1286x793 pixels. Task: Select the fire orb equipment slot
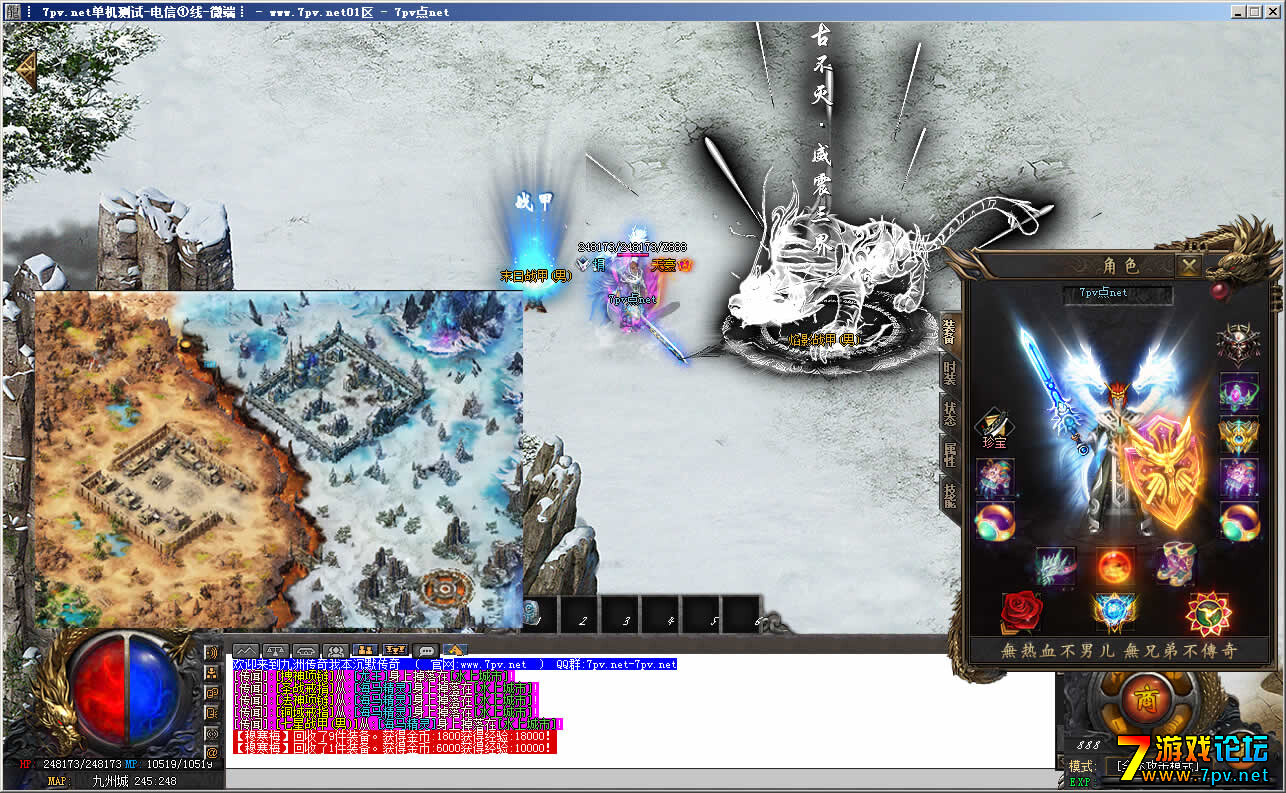click(1115, 566)
